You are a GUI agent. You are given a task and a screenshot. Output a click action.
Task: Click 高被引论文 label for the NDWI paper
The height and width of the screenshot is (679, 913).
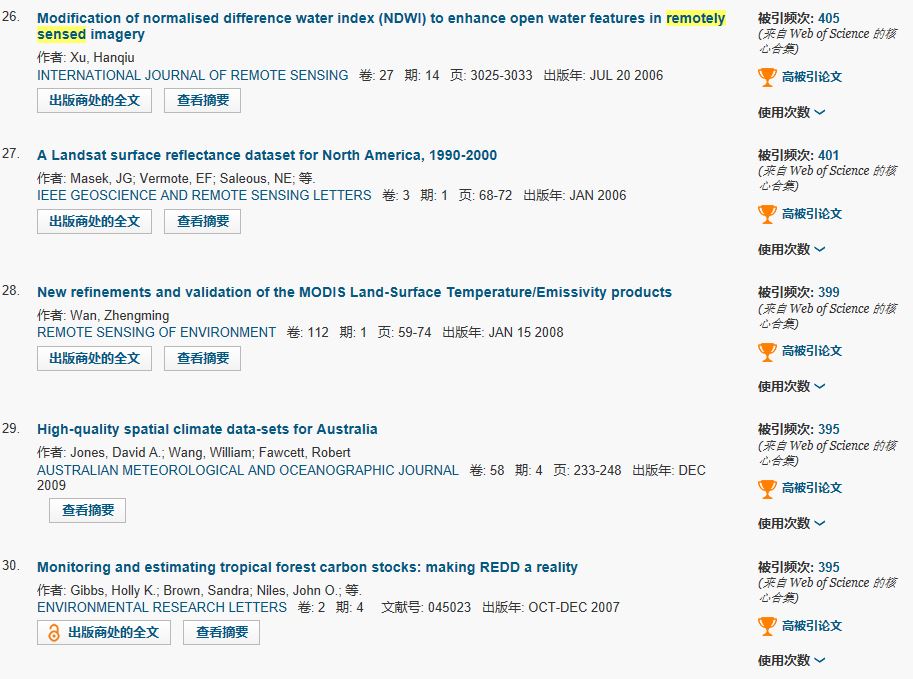coord(812,77)
